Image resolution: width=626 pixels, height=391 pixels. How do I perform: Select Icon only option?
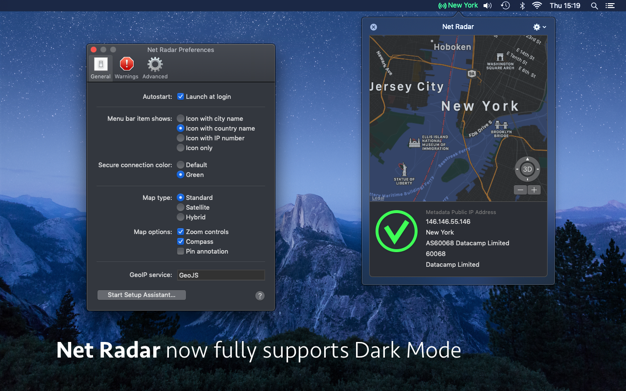(x=180, y=148)
